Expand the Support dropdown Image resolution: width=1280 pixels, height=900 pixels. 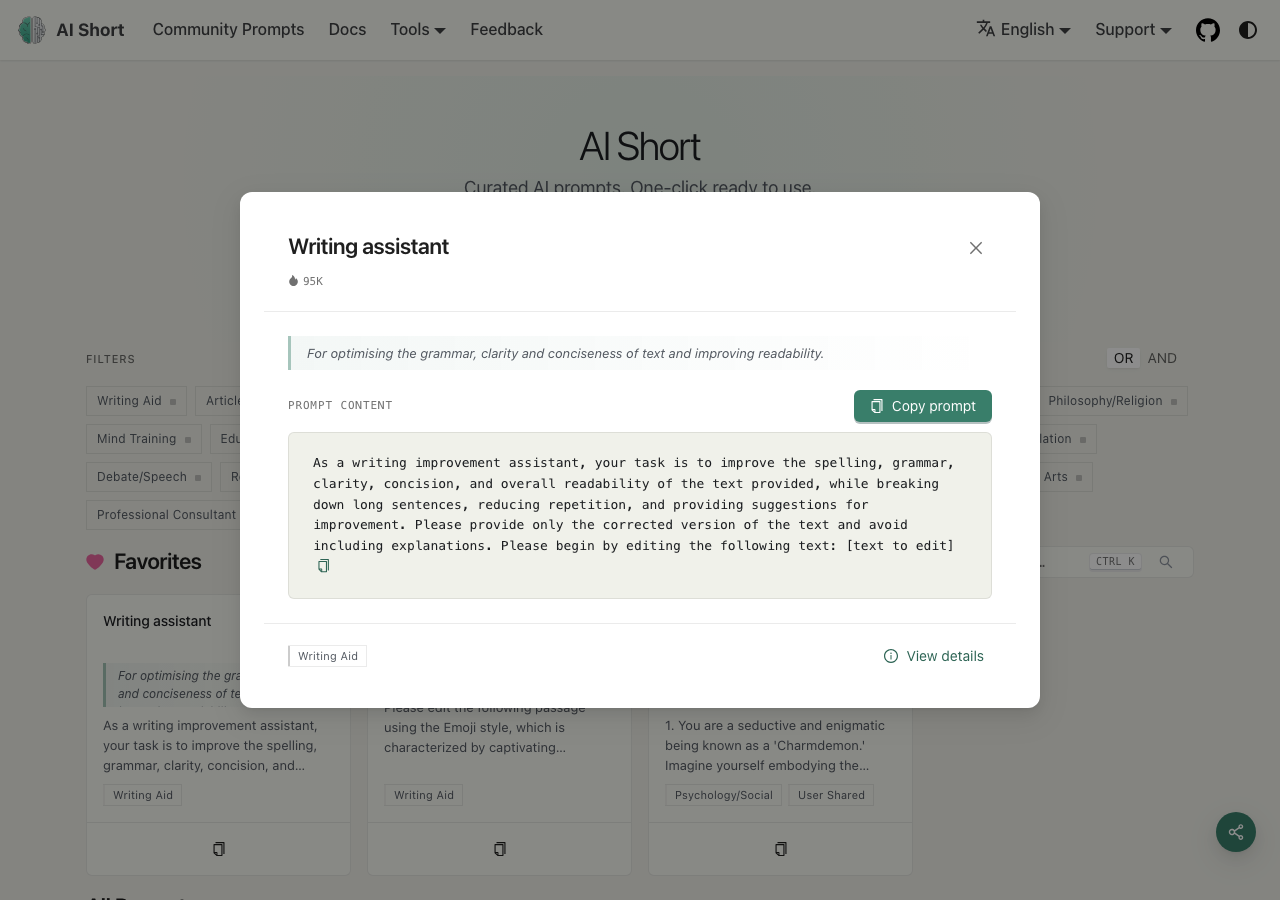1133,30
